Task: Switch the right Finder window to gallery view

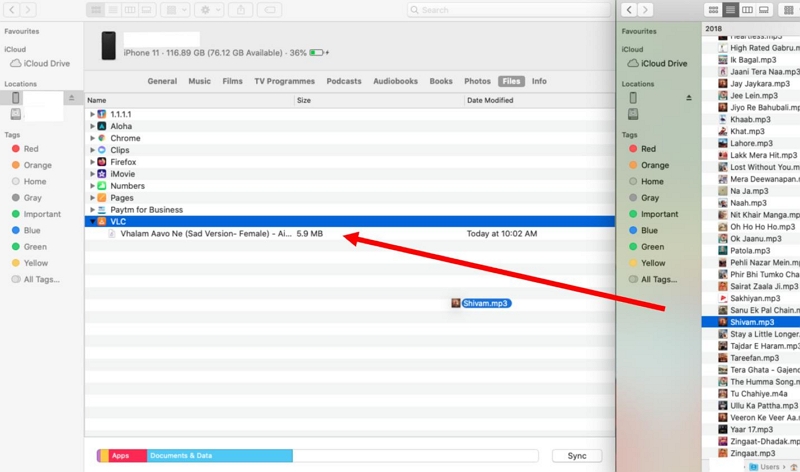Action: point(764,10)
